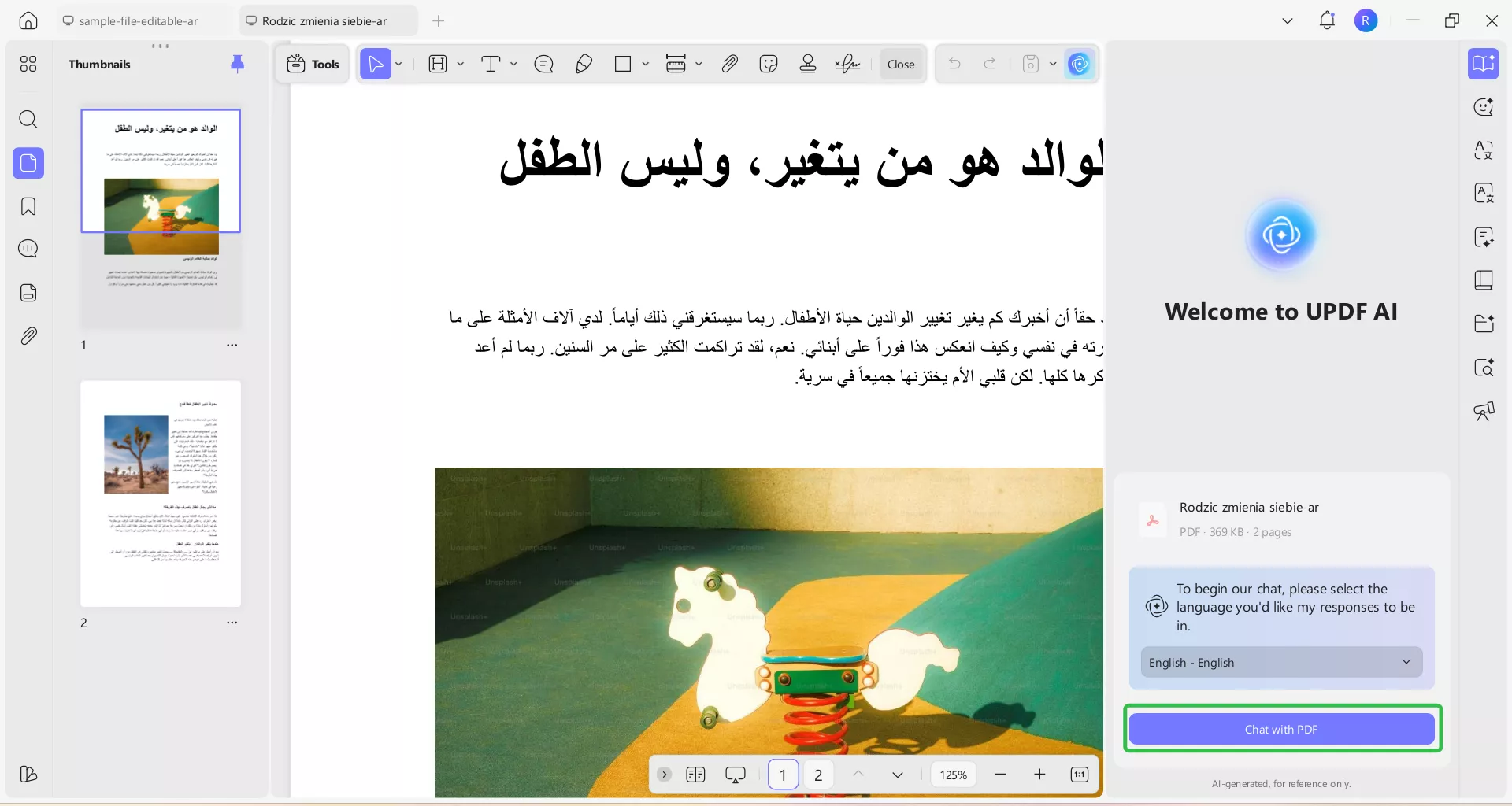1512x806 pixels.
Task: Open a new document tab with plus button
Action: click(439, 21)
